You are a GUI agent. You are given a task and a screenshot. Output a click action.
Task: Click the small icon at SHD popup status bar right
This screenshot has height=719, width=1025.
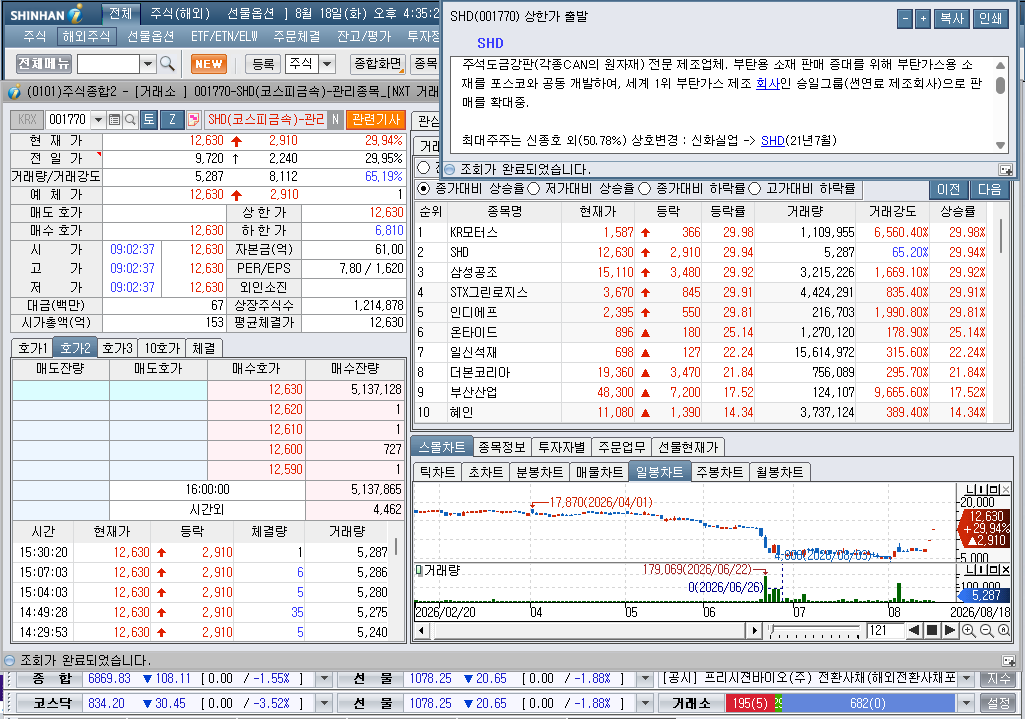pos(1006,170)
